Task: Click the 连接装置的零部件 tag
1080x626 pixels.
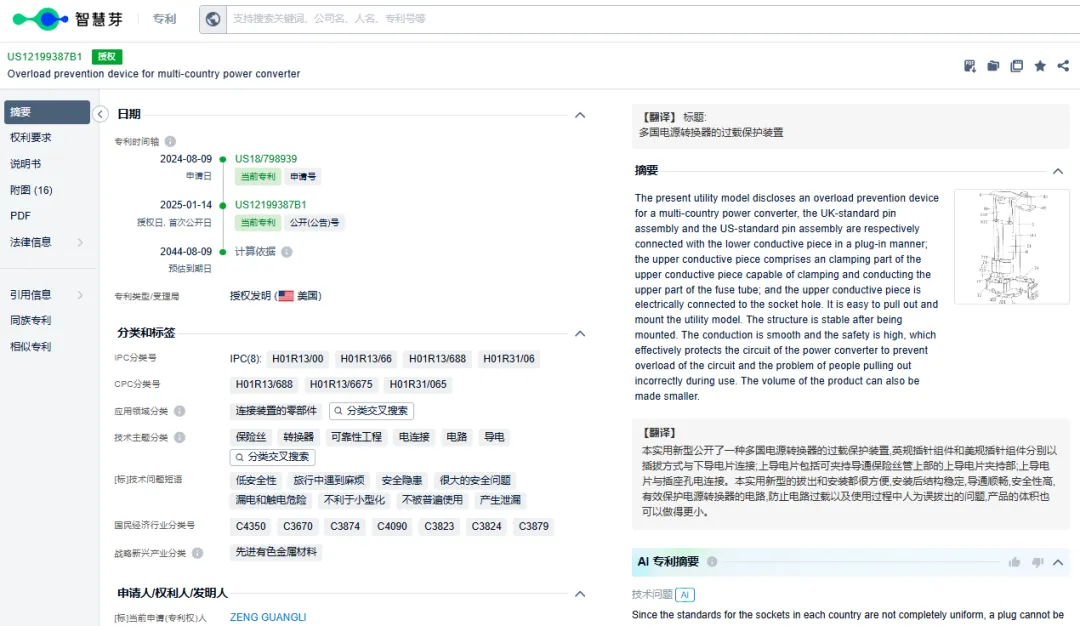Action: click(x=276, y=410)
